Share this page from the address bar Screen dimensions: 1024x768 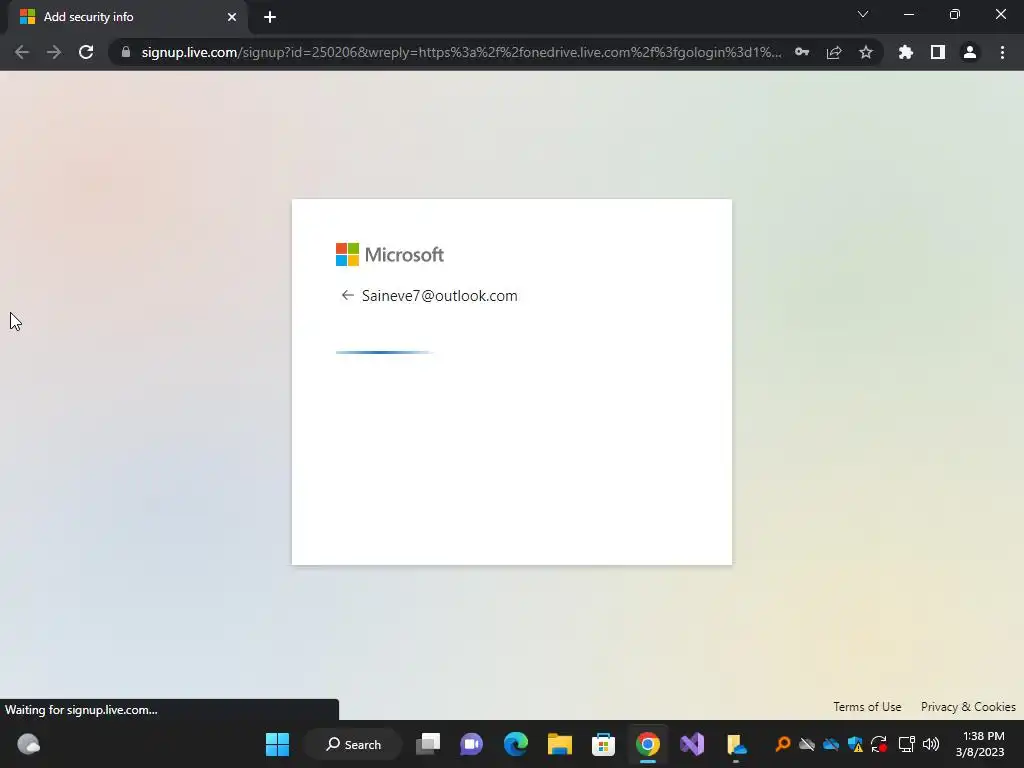pyautogui.click(x=834, y=52)
